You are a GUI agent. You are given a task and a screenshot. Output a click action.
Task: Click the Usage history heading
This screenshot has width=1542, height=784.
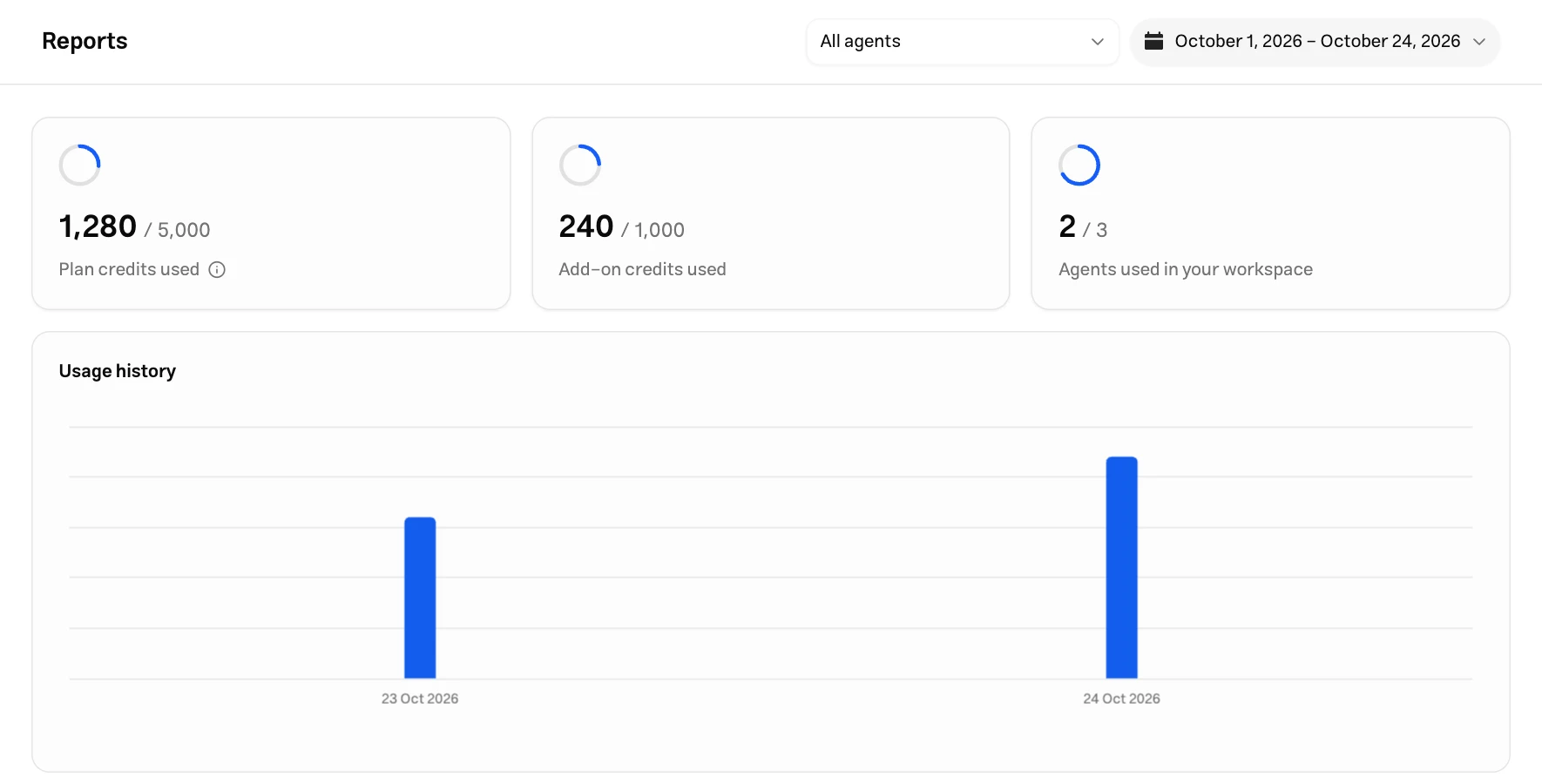point(118,371)
